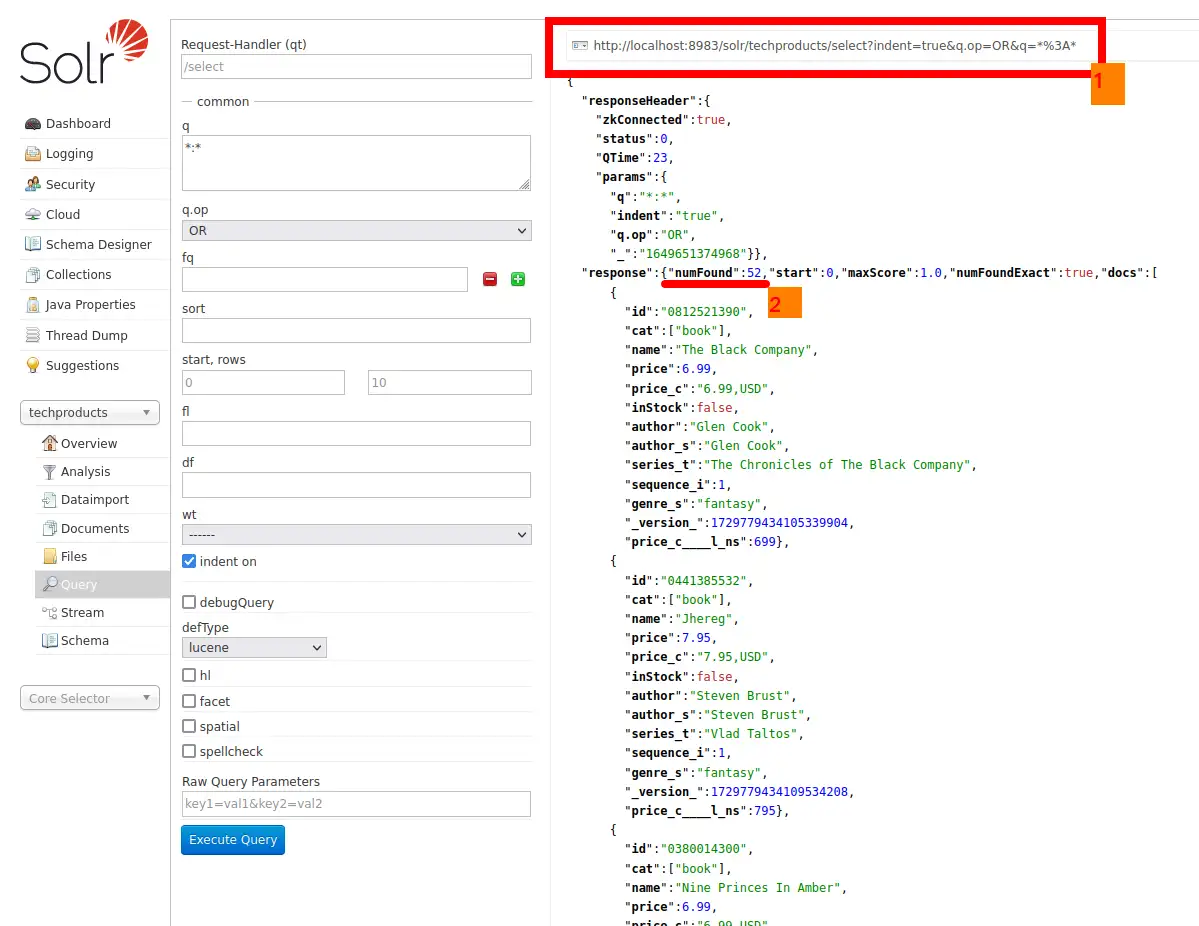Open the q.op dropdown showing OR

click(x=356, y=230)
